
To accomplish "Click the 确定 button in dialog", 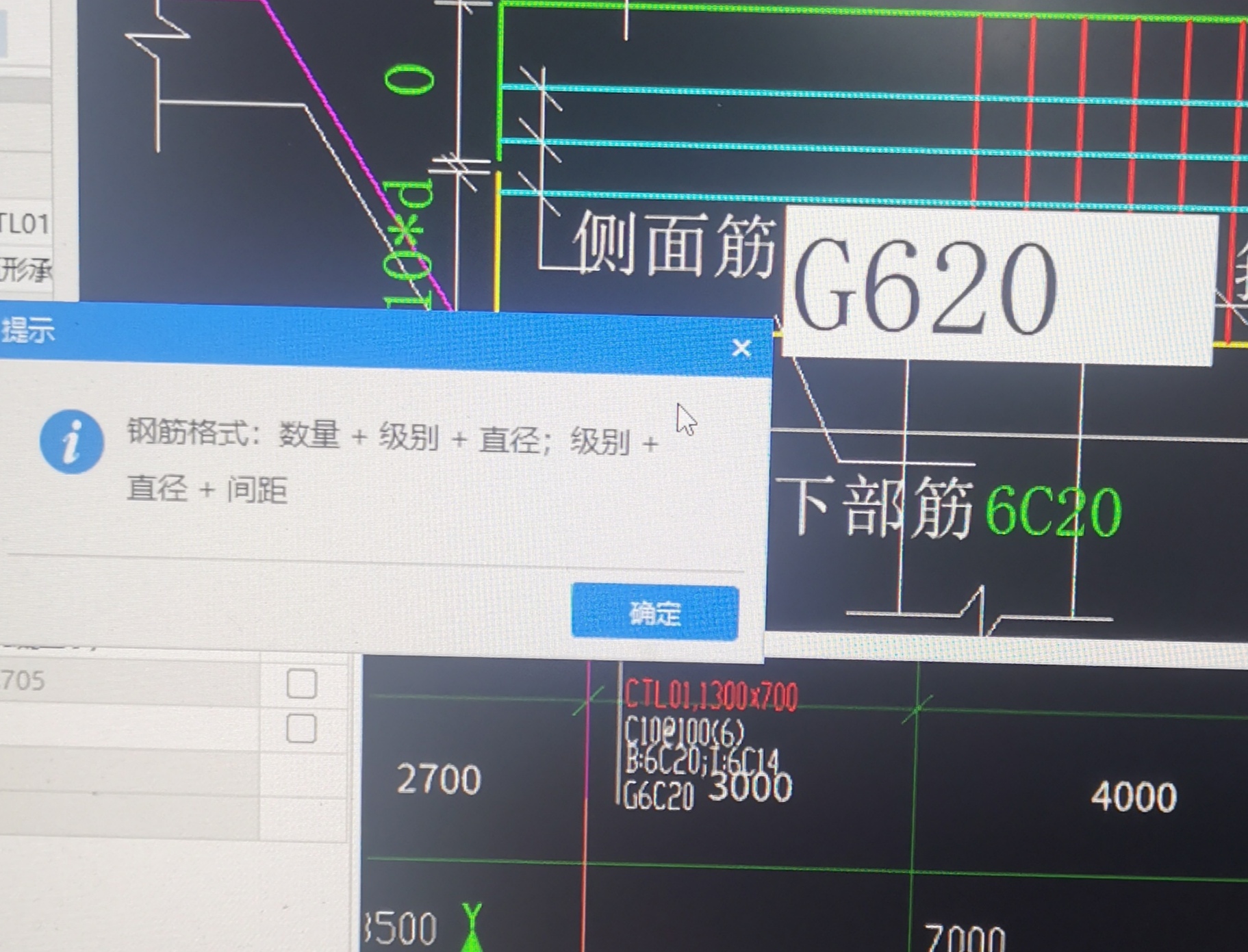I will pyautogui.click(x=654, y=612).
